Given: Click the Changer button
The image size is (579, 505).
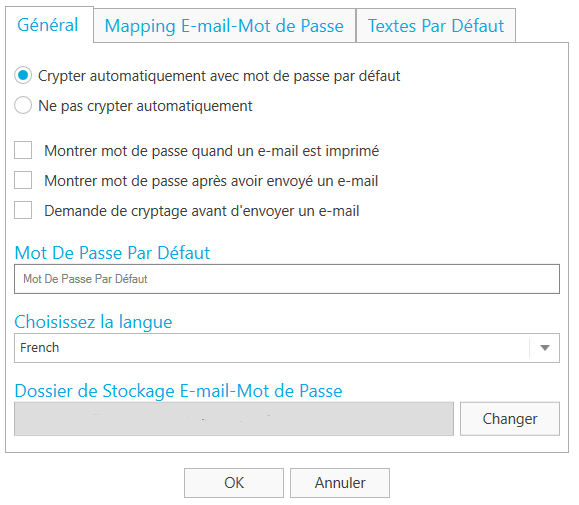Looking at the screenshot, I should coord(510,419).
